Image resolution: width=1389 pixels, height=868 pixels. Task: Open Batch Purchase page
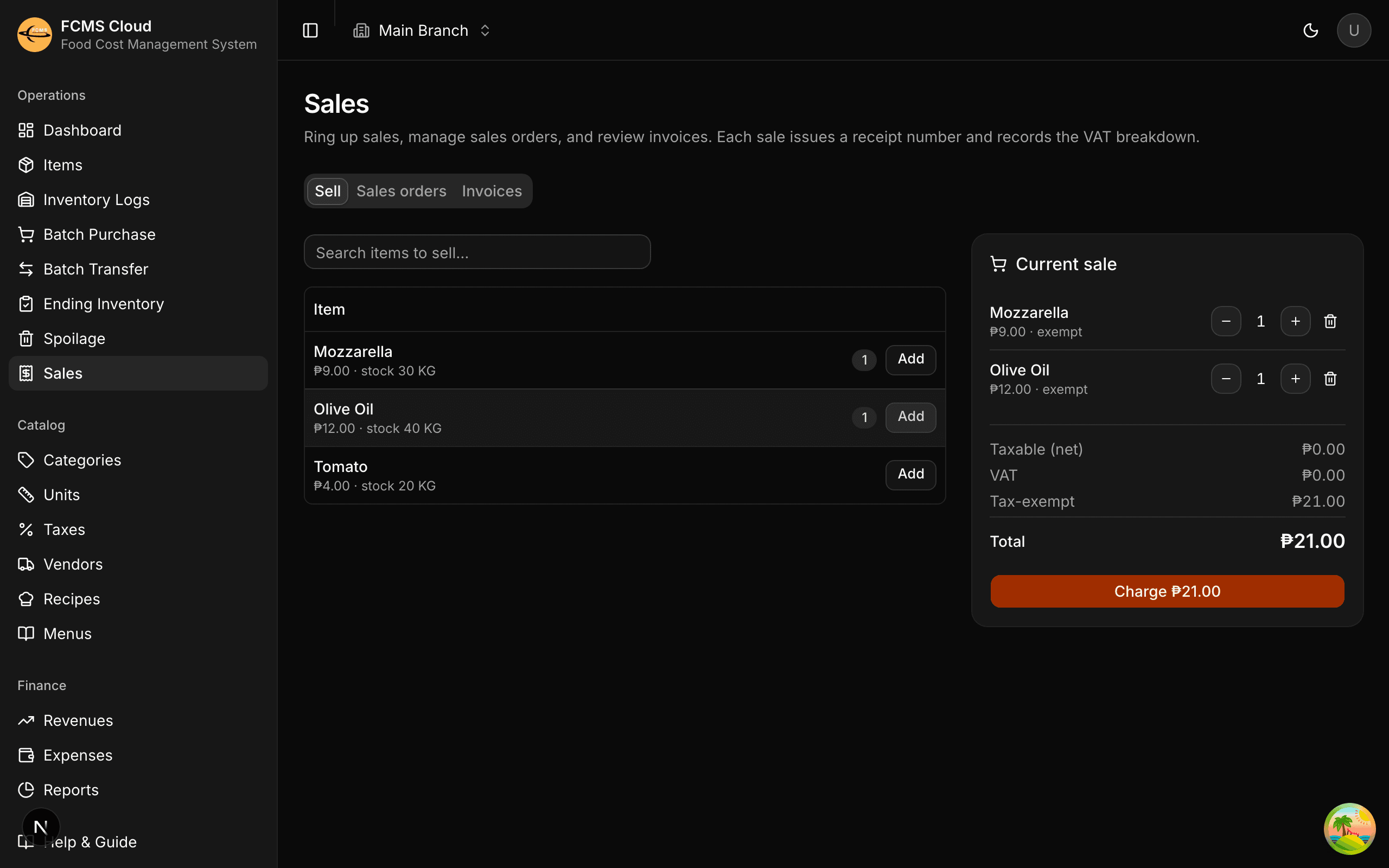(x=138, y=234)
